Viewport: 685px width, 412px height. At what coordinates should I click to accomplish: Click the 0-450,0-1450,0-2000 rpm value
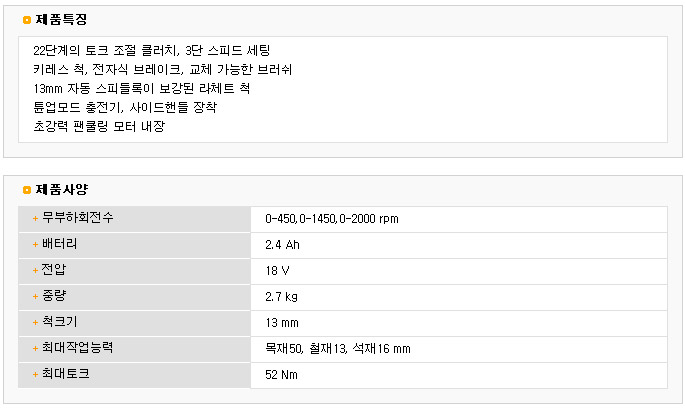[332, 219]
